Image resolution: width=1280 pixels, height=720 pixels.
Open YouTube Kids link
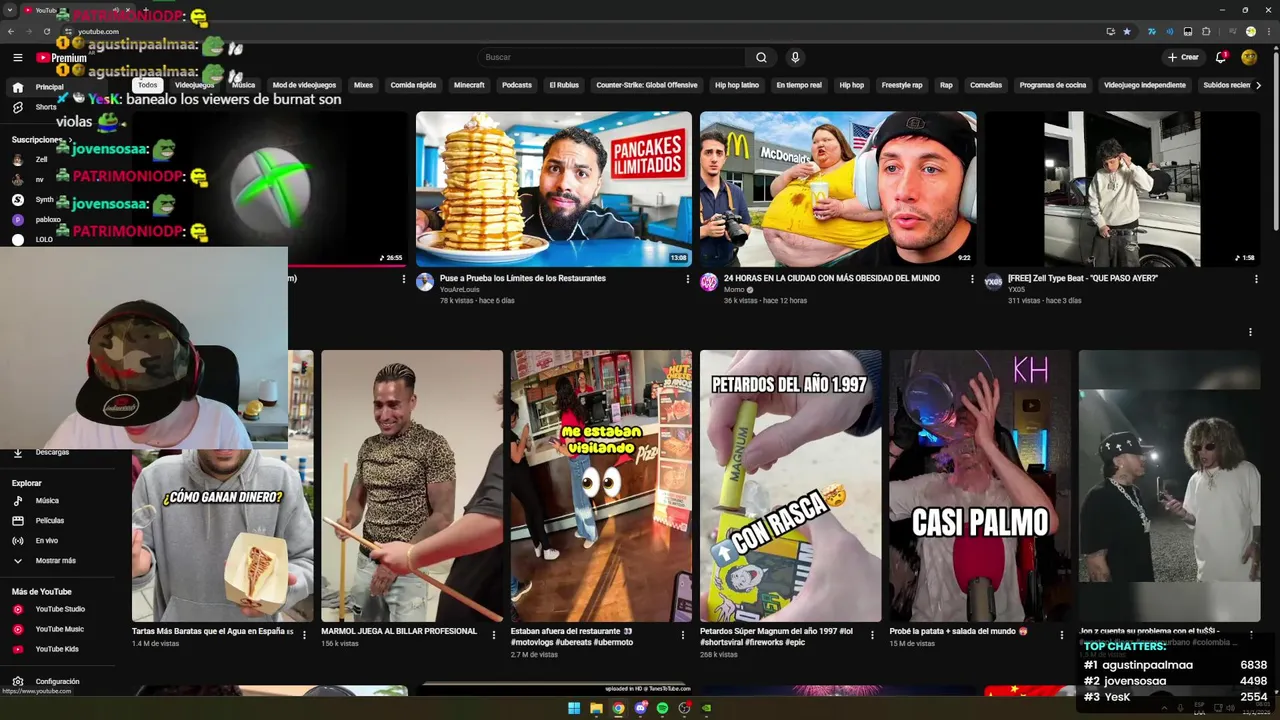tap(56, 649)
